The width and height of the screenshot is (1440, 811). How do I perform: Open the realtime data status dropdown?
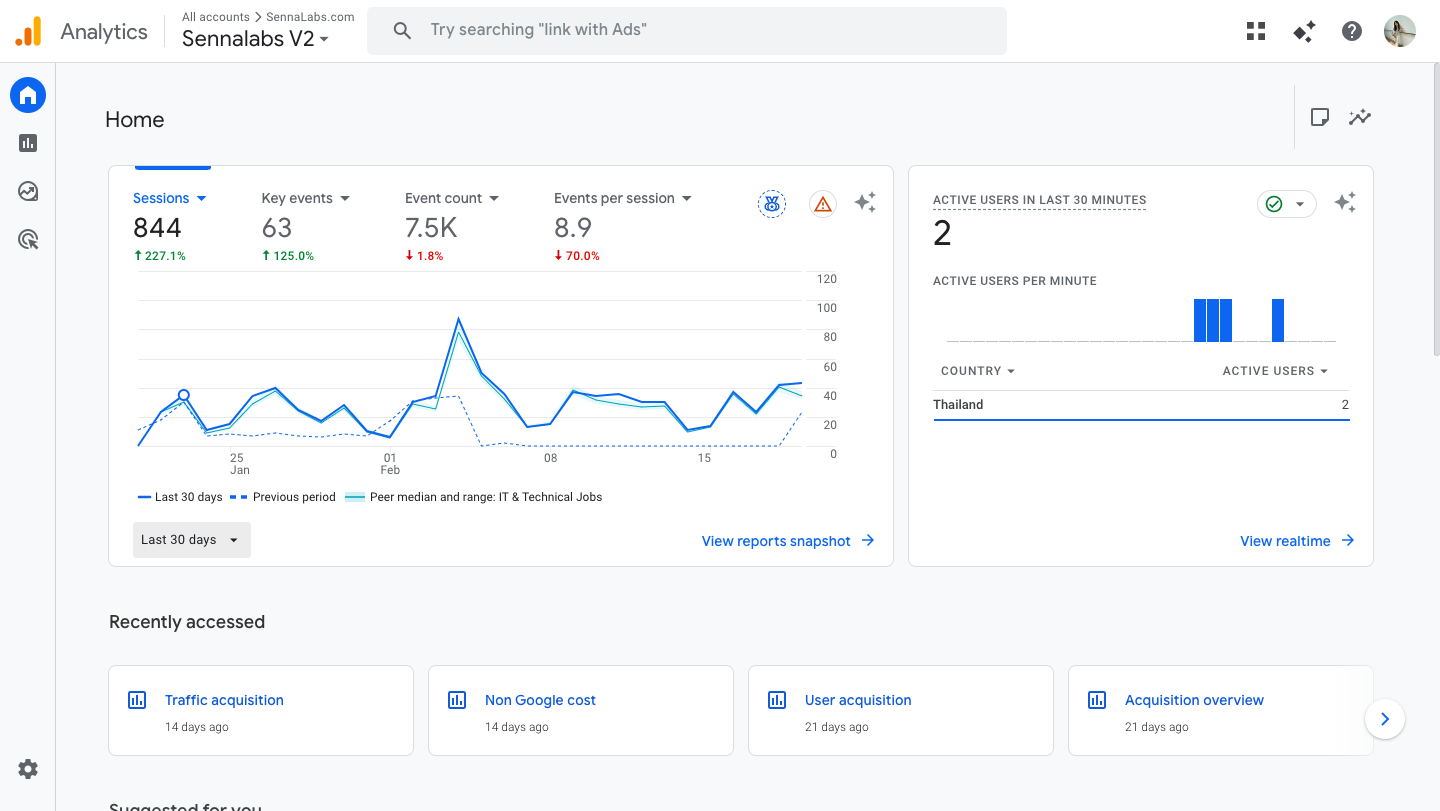[1286, 204]
